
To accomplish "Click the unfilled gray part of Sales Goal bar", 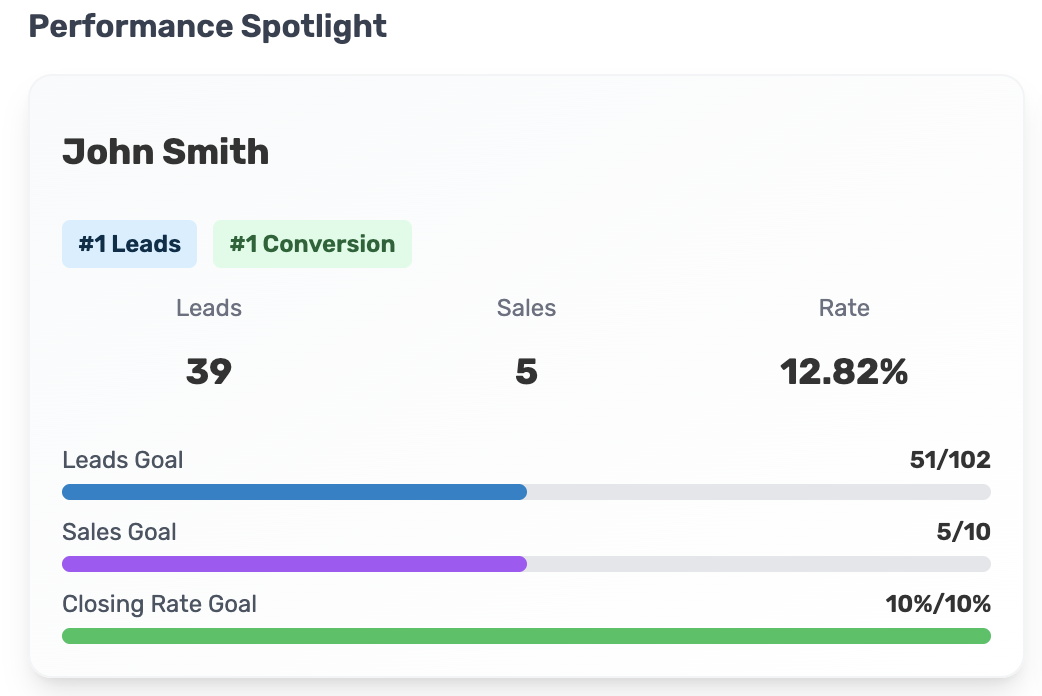I will click(x=758, y=564).
